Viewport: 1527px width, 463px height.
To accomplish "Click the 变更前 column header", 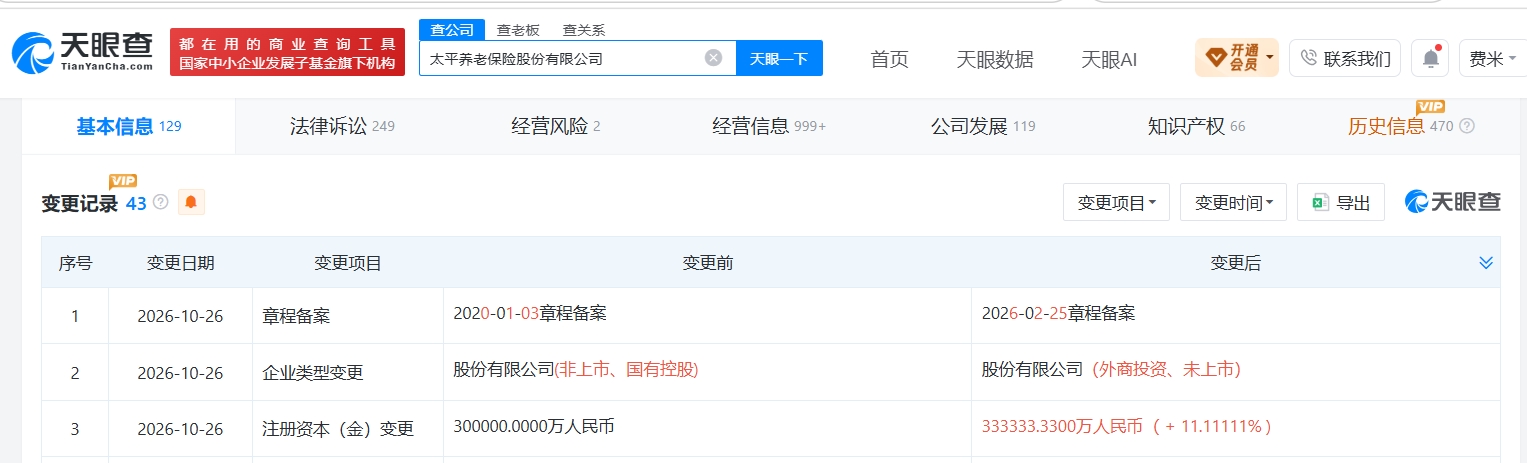I will pos(707,263).
